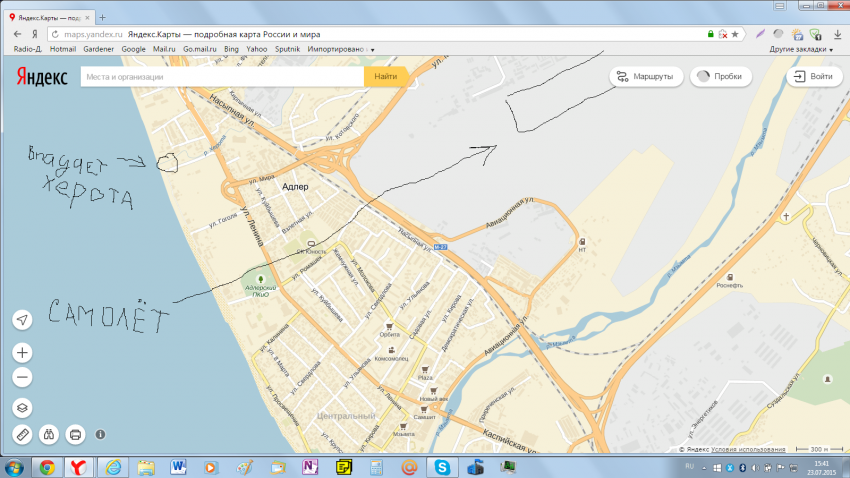Open a new browser tab

click(x=102, y=17)
